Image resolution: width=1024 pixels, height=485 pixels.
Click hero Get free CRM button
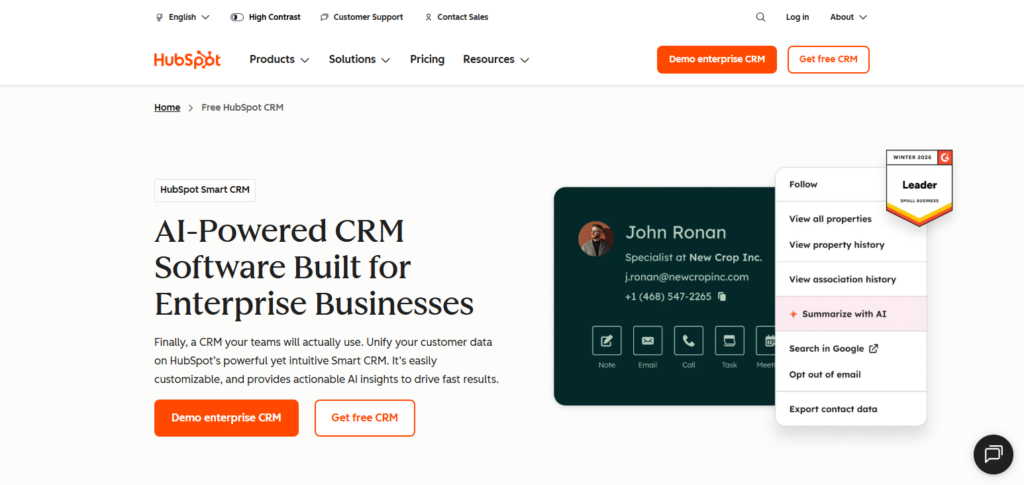pyautogui.click(x=364, y=418)
